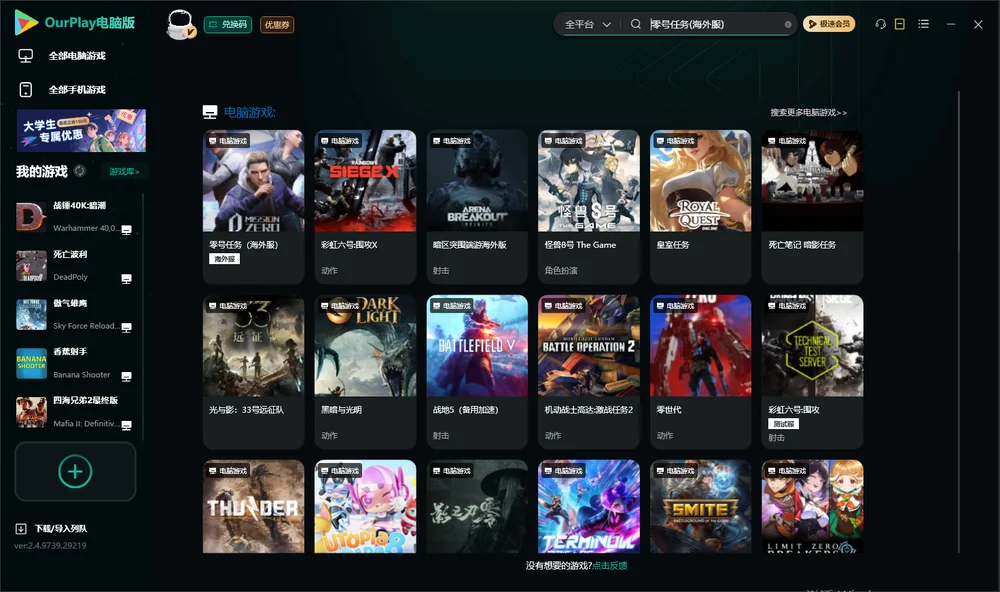Click the search magnifier icon
1000x592 pixels.
[636, 24]
